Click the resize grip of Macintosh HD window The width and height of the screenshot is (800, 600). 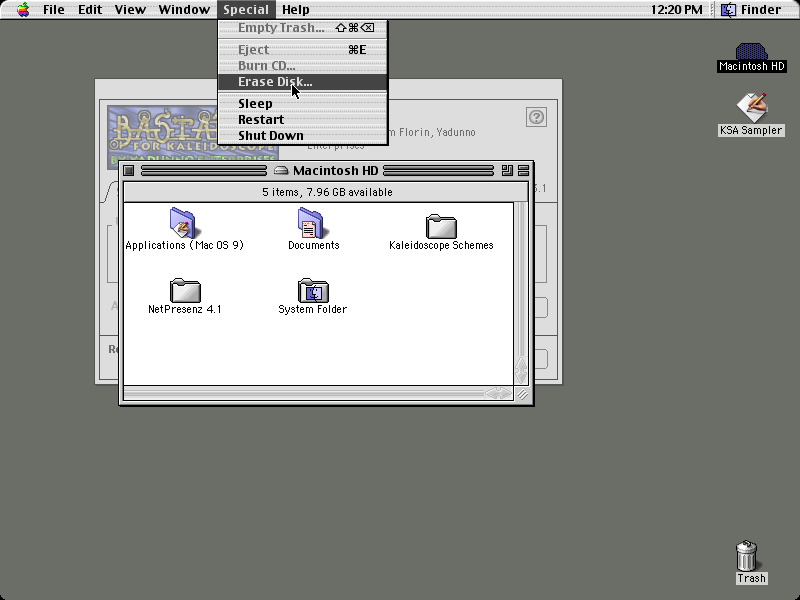click(x=521, y=394)
